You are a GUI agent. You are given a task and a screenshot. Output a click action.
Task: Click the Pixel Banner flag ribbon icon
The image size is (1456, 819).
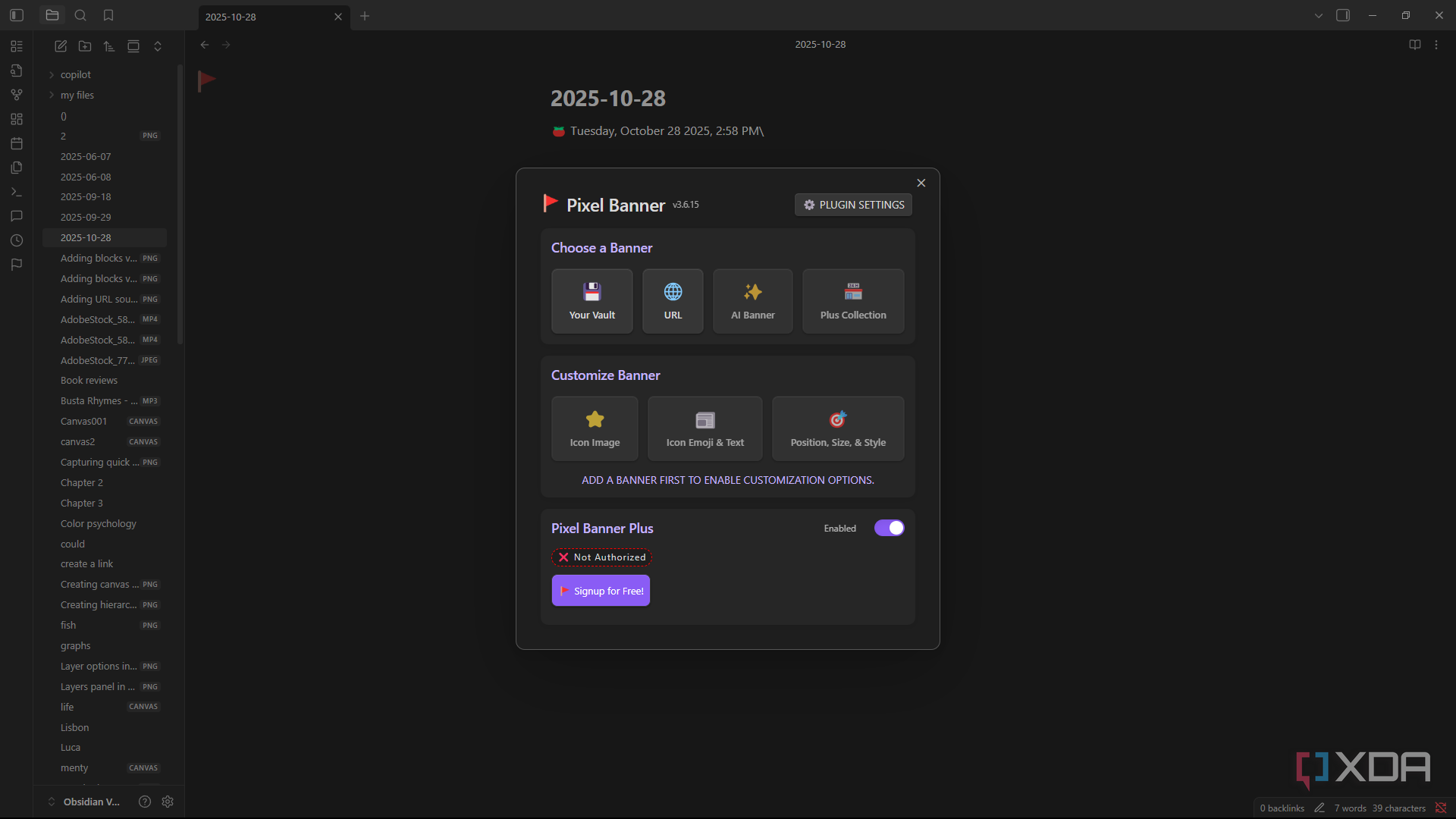pos(17,265)
